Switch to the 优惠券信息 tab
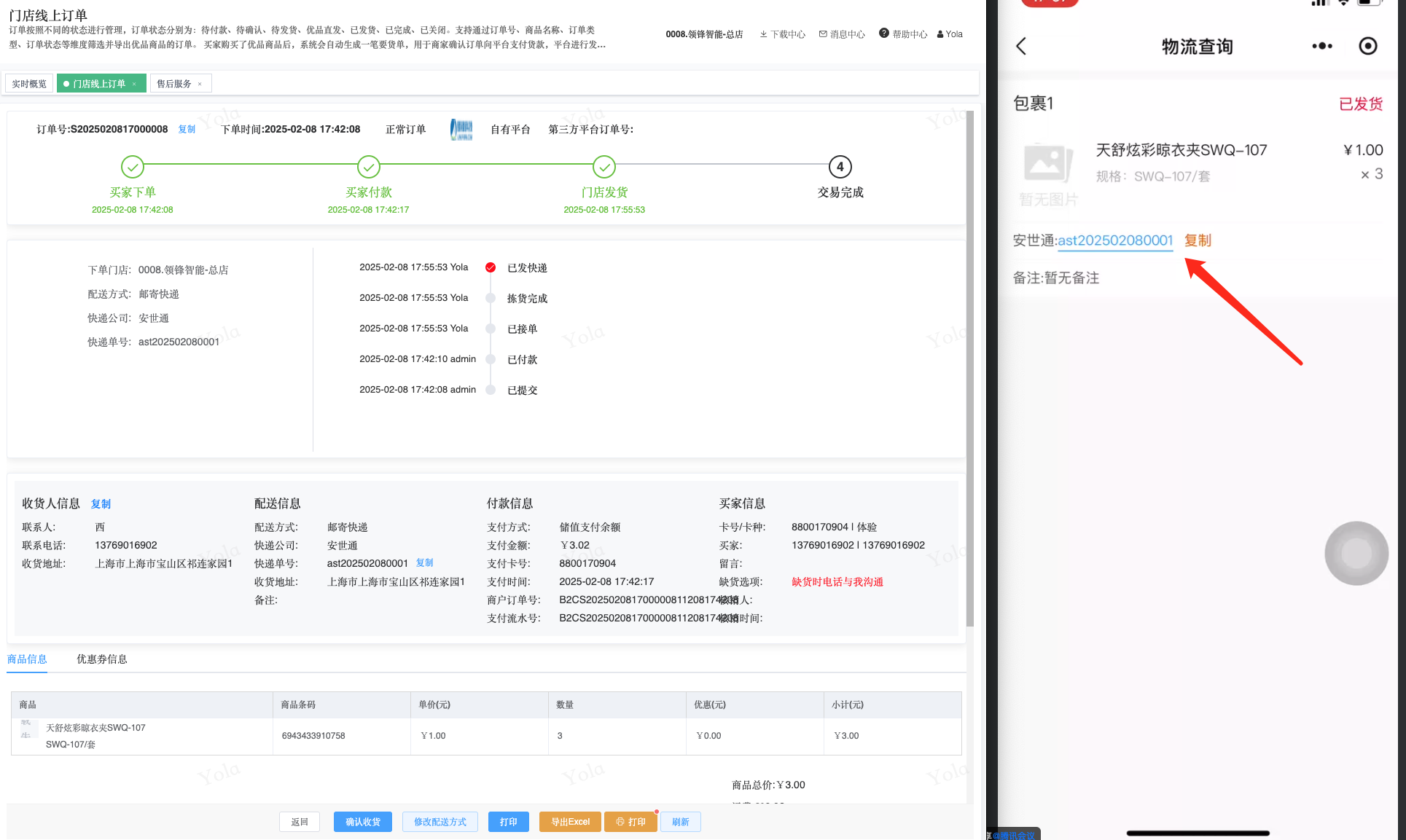The width and height of the screenshot is (1406, 840). [x=102, y=659]
